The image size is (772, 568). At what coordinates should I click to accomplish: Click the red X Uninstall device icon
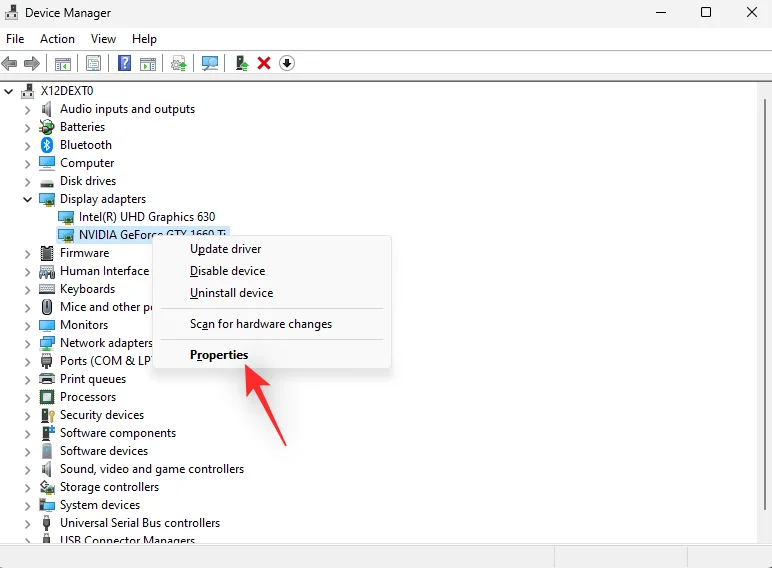pos(264,63)
